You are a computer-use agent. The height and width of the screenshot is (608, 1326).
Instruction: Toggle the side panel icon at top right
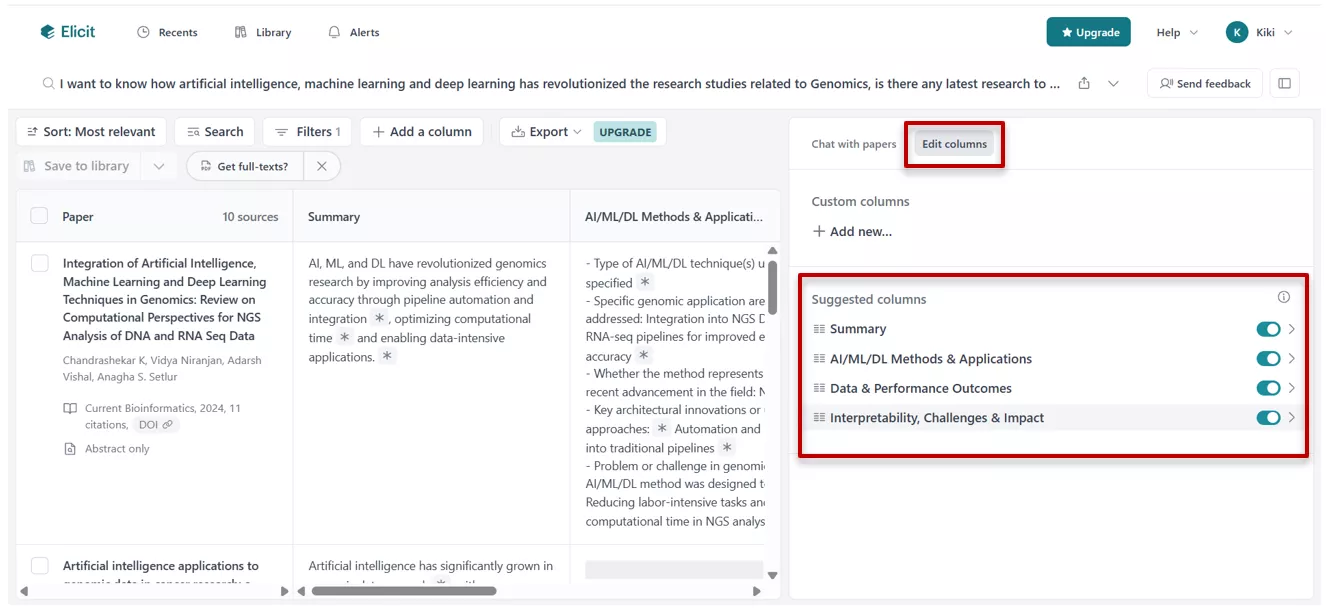coord(1284,83)
